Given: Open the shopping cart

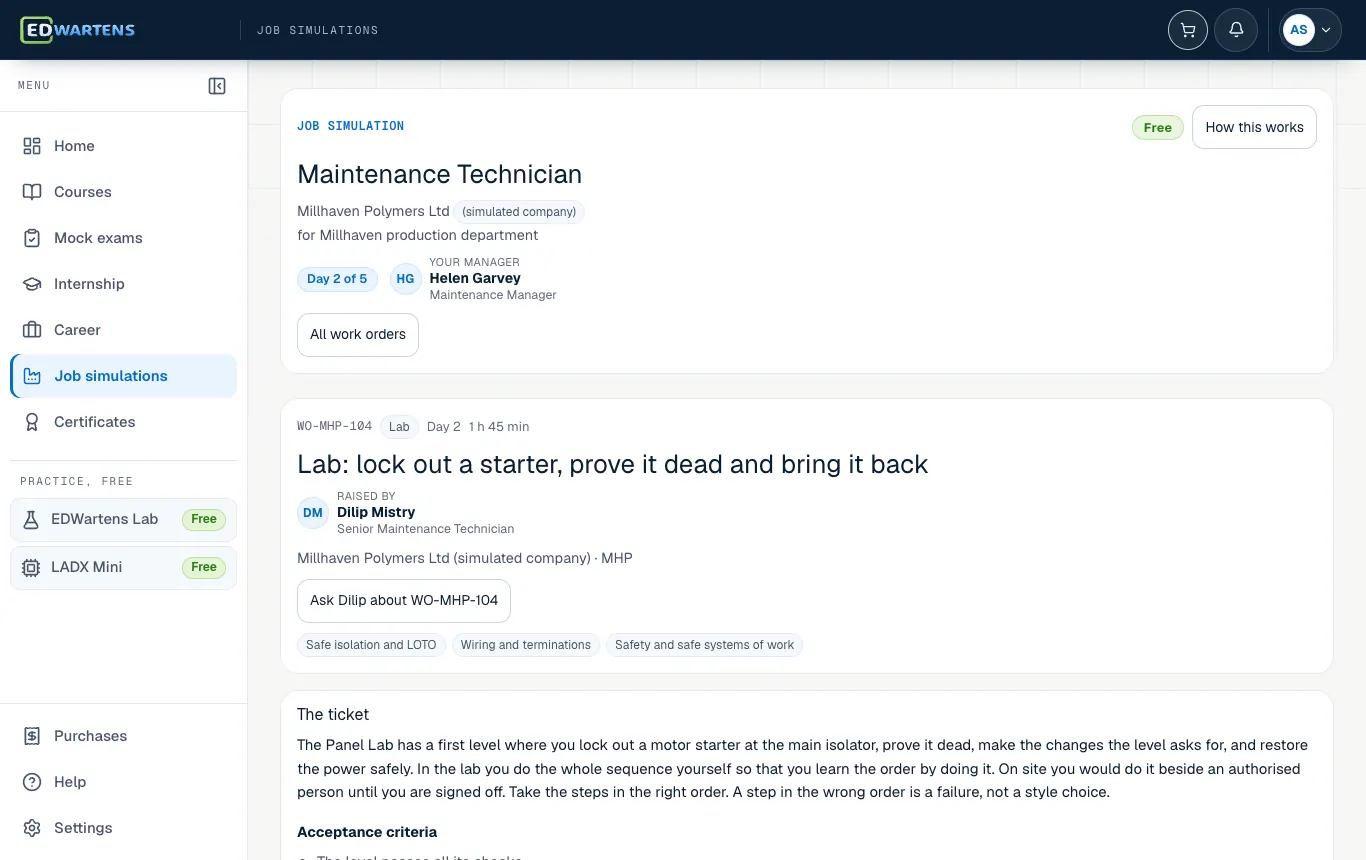Looking at the screenshot, I should pos(1188,30).
